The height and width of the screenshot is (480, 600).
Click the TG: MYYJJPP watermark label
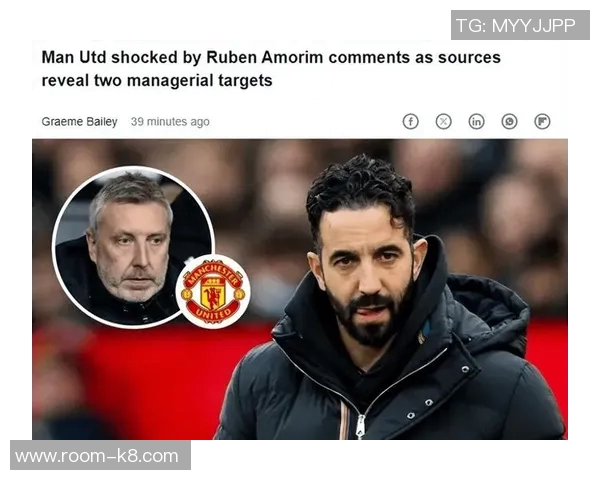(x=520, y=25)
